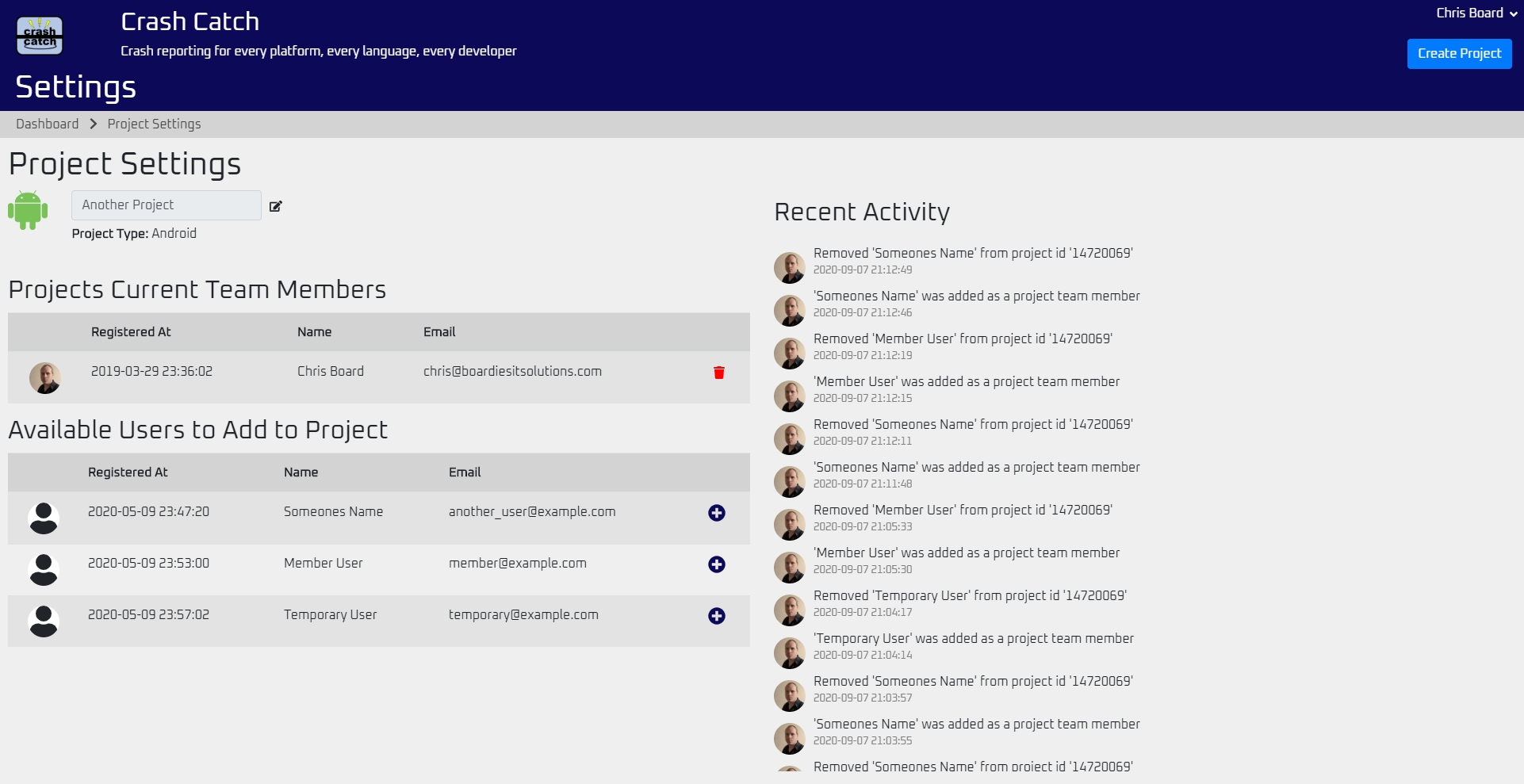Click the green Android project icon
The height and width of the screenshot is (784, 1524).
pyautogui.click(x=28, y=210)
